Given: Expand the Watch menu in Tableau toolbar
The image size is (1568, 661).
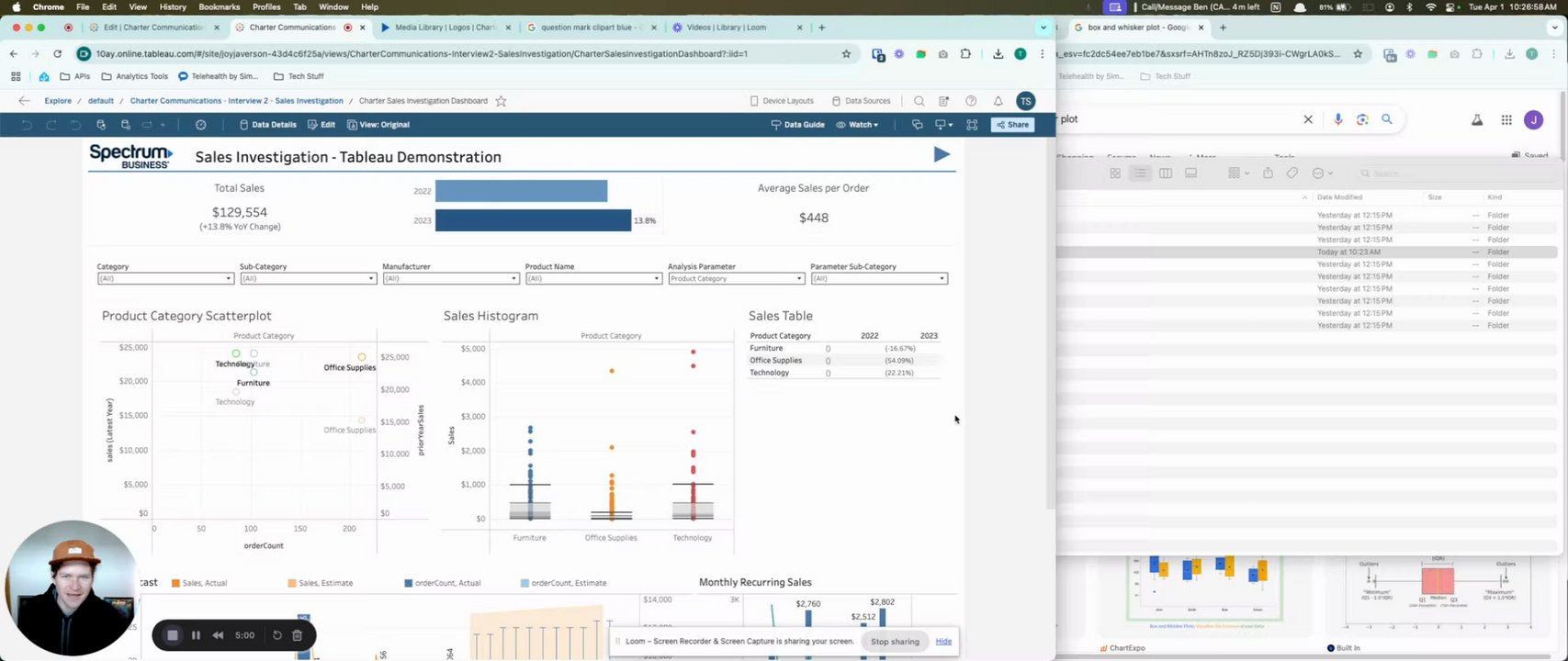Looking at the screenshot, I should point(857,125).
